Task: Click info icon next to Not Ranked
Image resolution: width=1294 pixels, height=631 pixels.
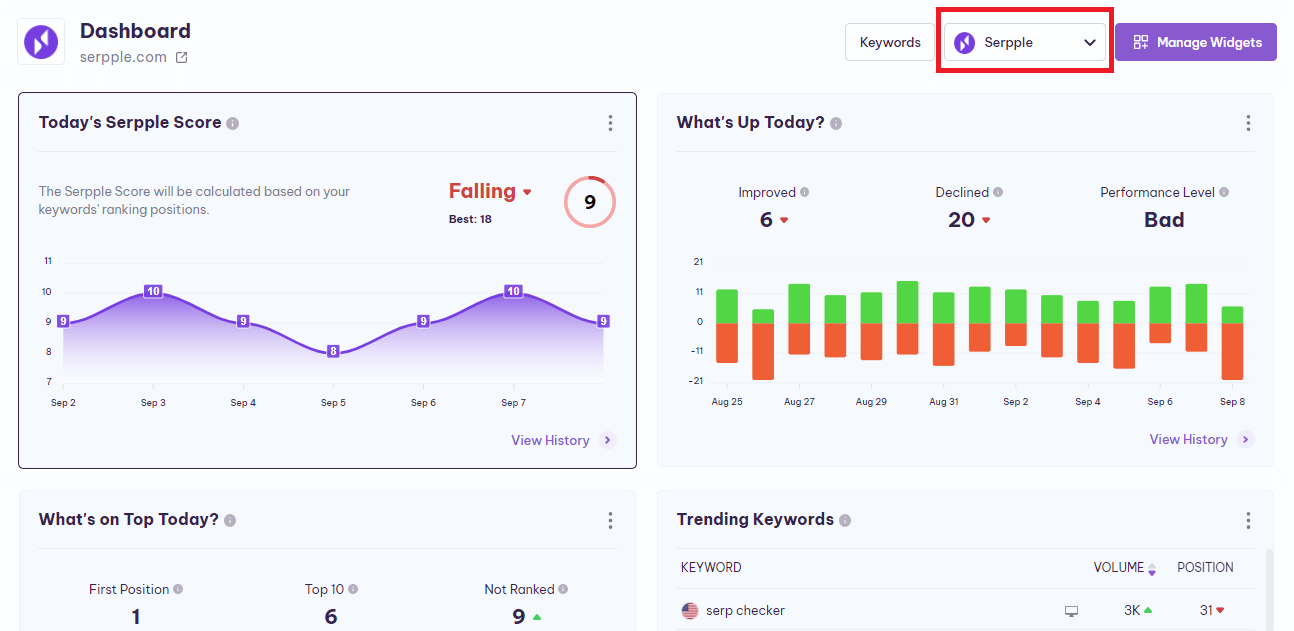Action: click(563, 589)
